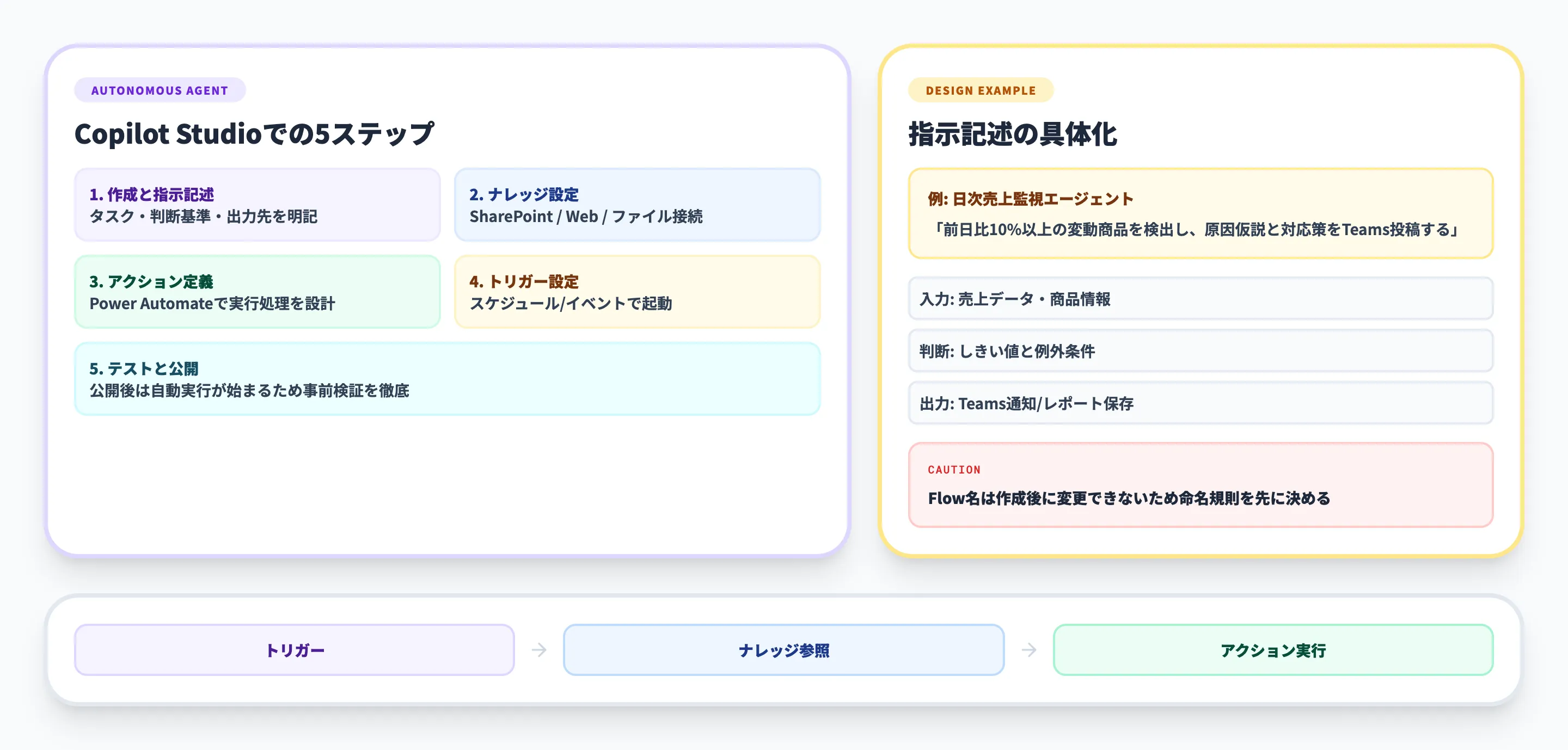1568x750 pixels.
Task: Click the CAUTION label in the red box
Action: click(x=954, y=470)
